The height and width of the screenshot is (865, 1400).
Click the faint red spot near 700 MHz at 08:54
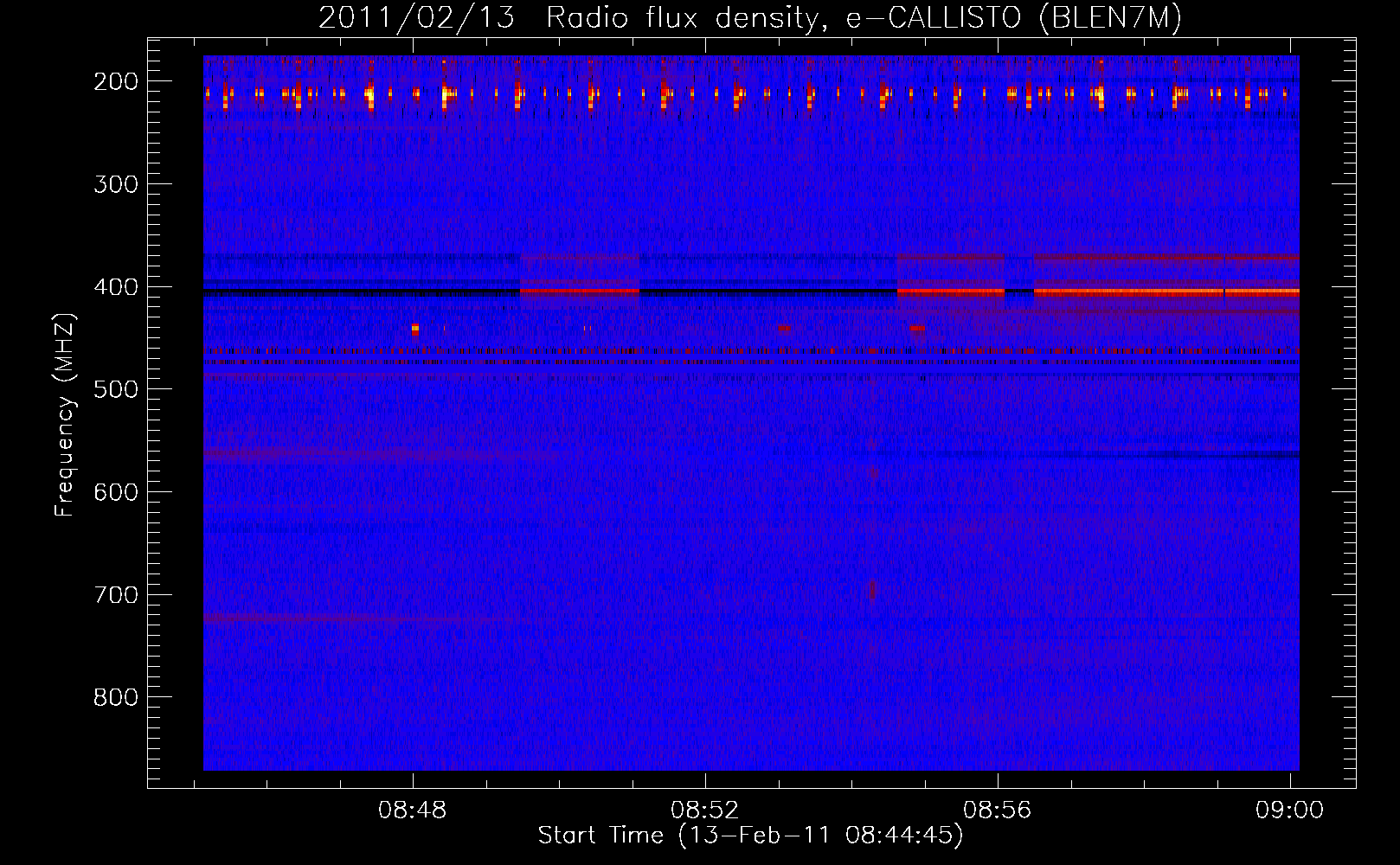click(871, 591)
